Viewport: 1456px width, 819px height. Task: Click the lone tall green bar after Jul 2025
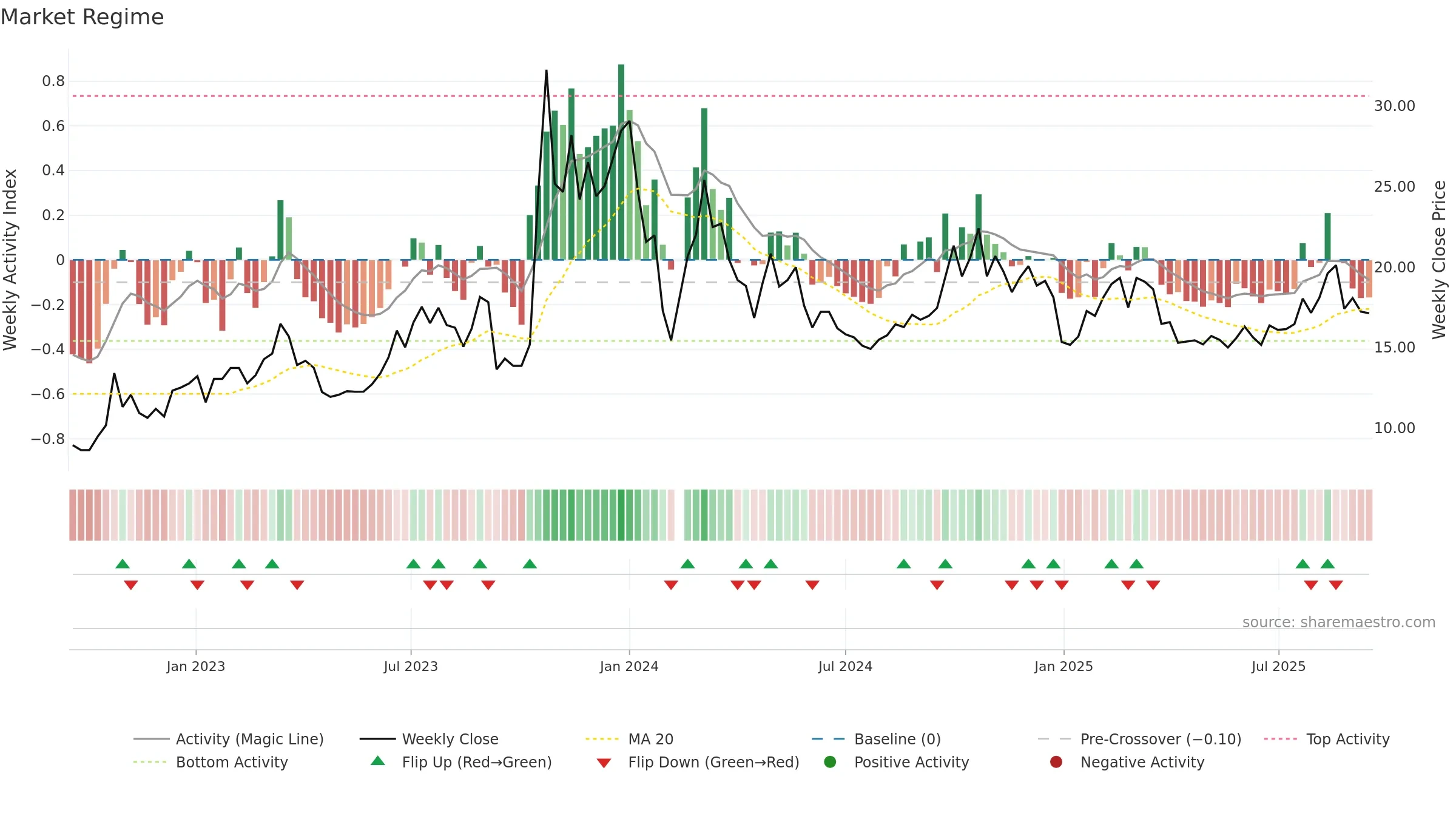click(x=1327, y=237)
